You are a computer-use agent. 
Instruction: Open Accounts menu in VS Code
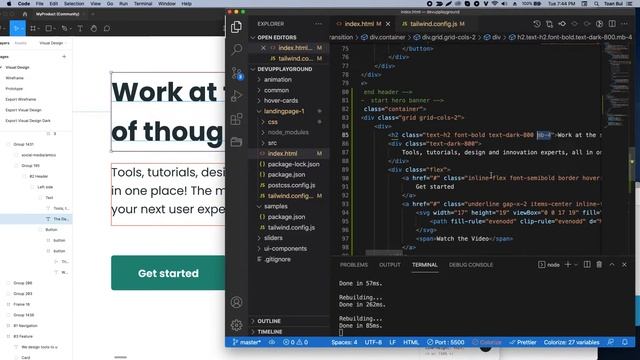(236, 302)
